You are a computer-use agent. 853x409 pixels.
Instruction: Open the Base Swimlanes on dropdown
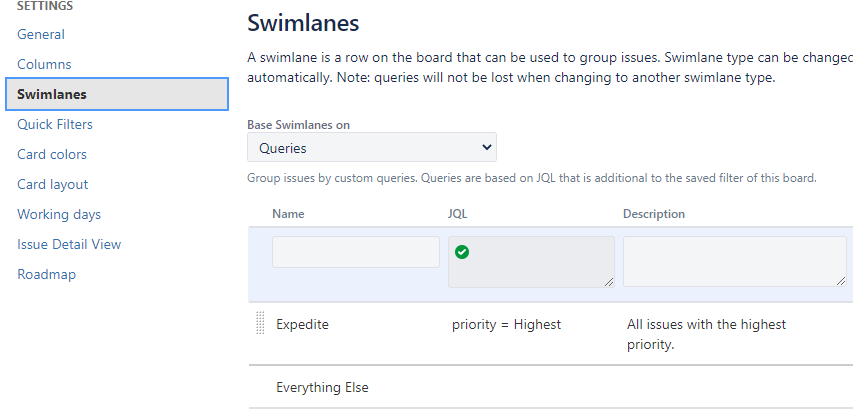(x=372, y=147)
